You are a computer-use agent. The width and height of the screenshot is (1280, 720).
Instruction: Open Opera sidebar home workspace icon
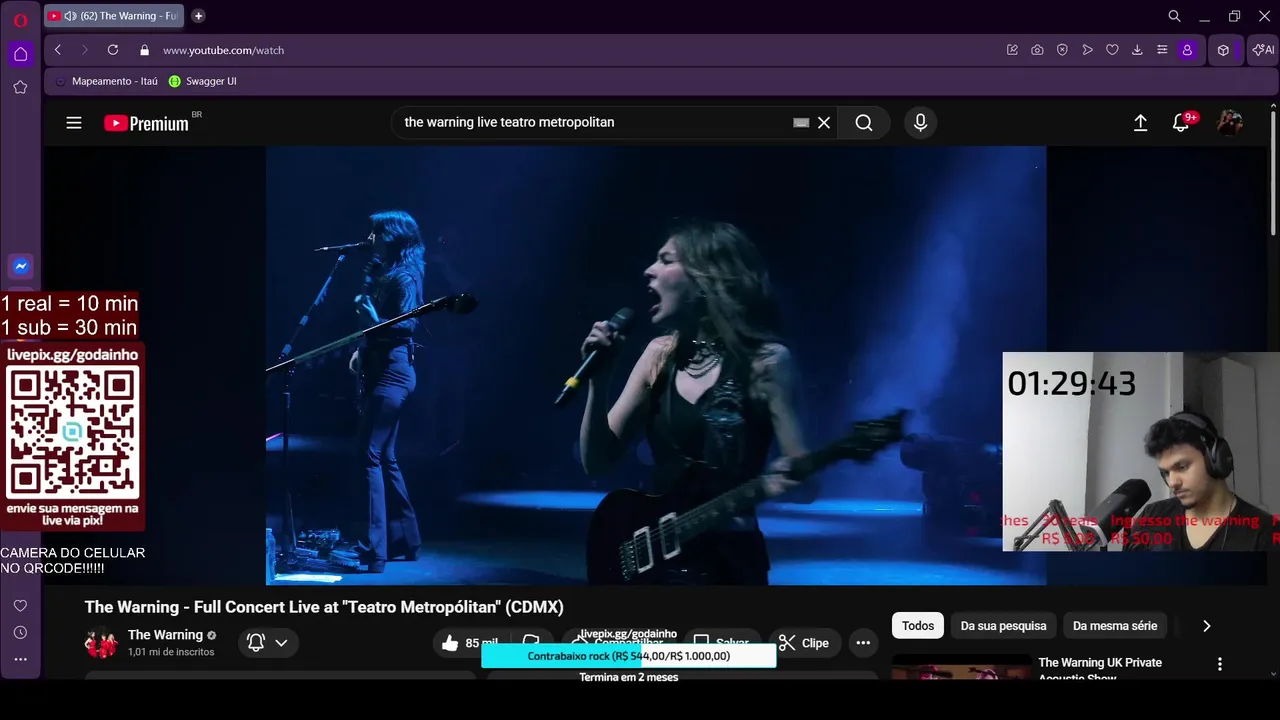coord(20,54)
